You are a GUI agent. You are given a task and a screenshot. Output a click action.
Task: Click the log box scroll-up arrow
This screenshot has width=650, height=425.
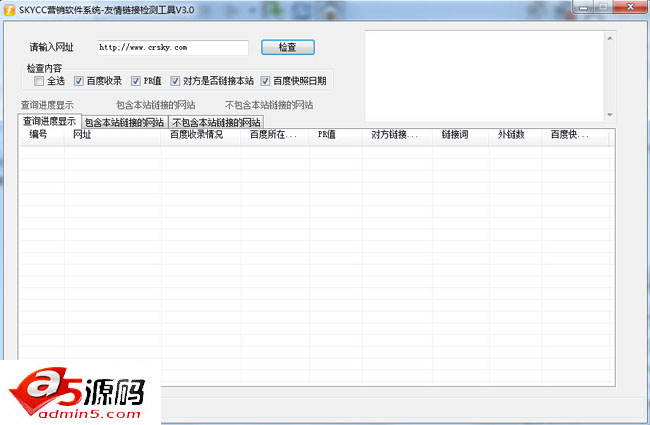click(x=610, y=38)
